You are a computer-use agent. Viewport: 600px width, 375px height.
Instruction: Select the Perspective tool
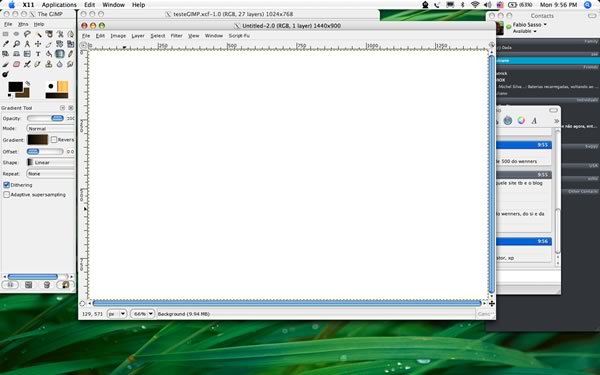pos(16,54)
